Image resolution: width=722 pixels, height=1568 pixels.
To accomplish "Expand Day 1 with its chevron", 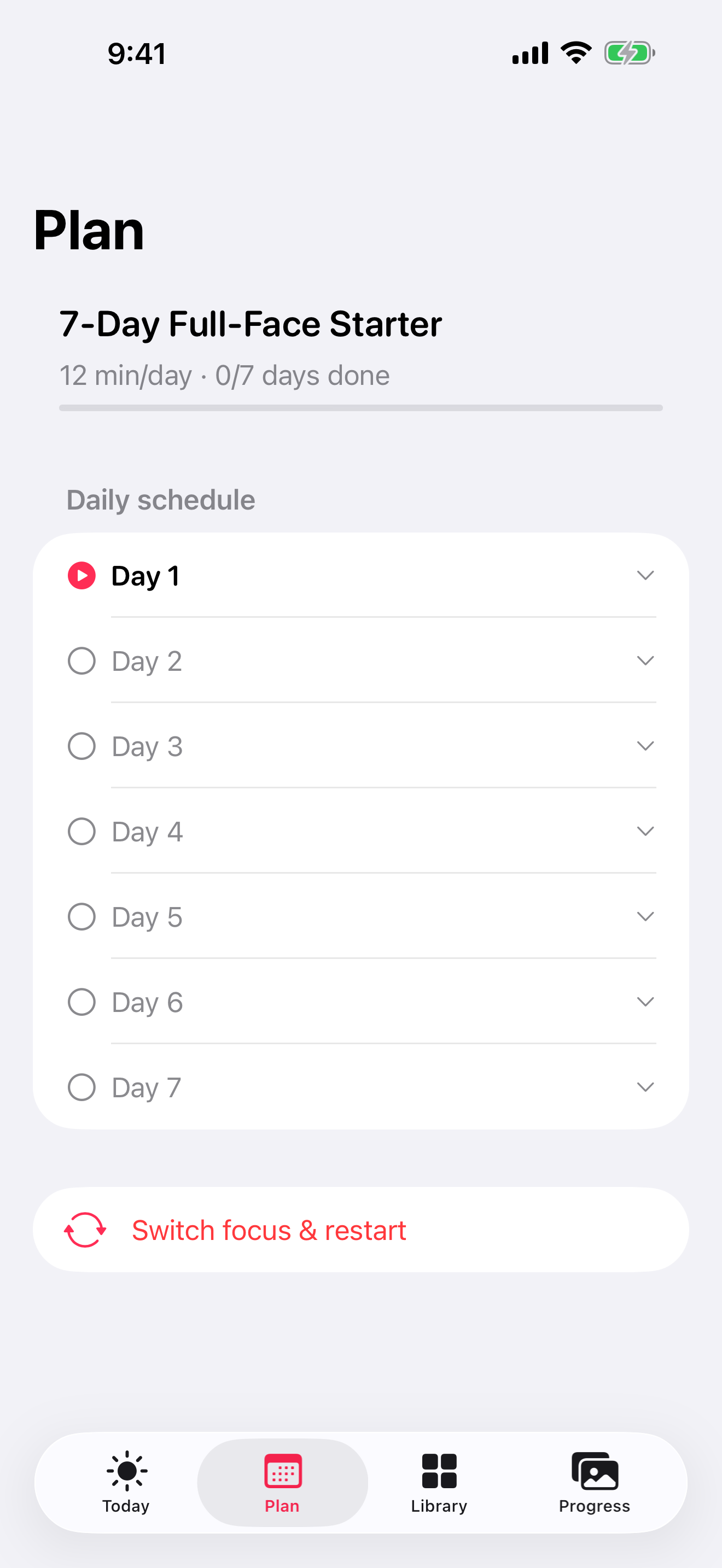I will tap(645, 575).
